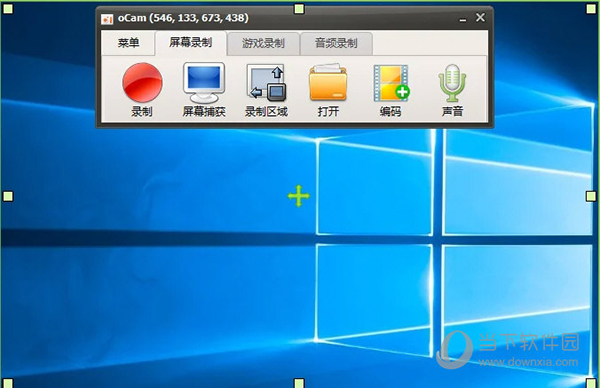Click the right-middle selection handle
Viewport: 600px width, 388px height.
pyautogui.click(x=591, y=196)
